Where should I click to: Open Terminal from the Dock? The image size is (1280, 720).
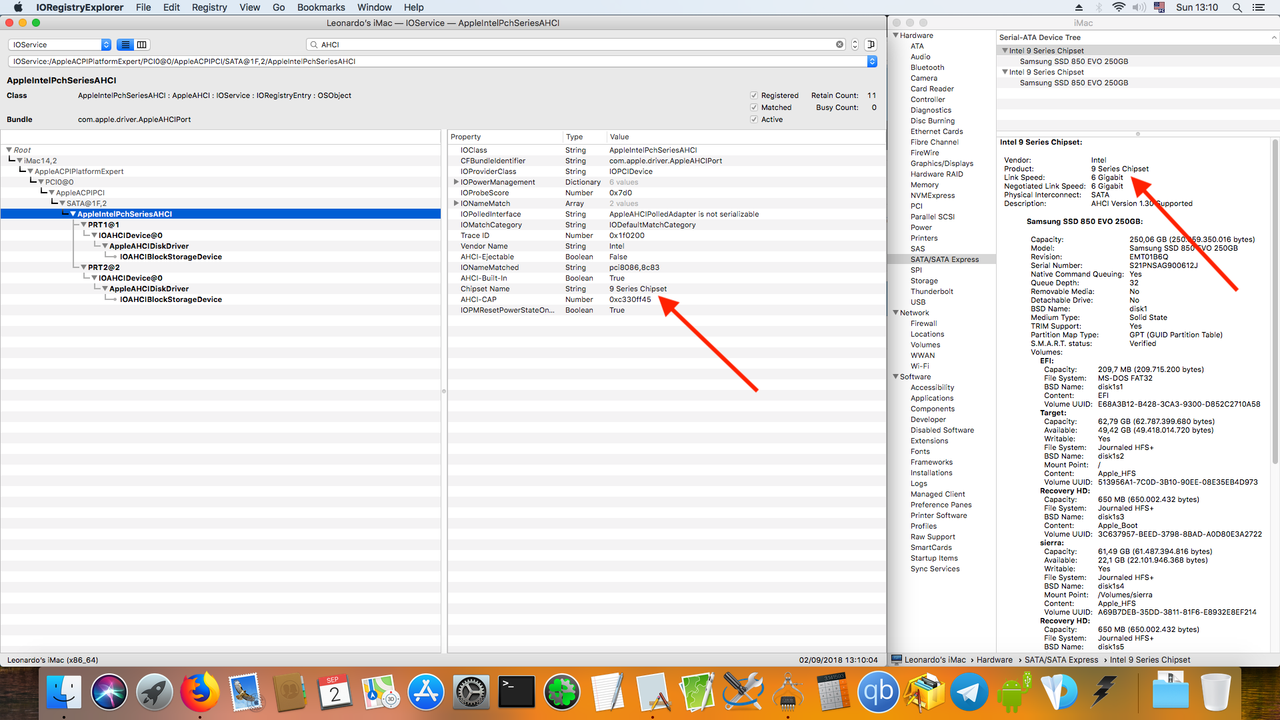coord(516,692)
